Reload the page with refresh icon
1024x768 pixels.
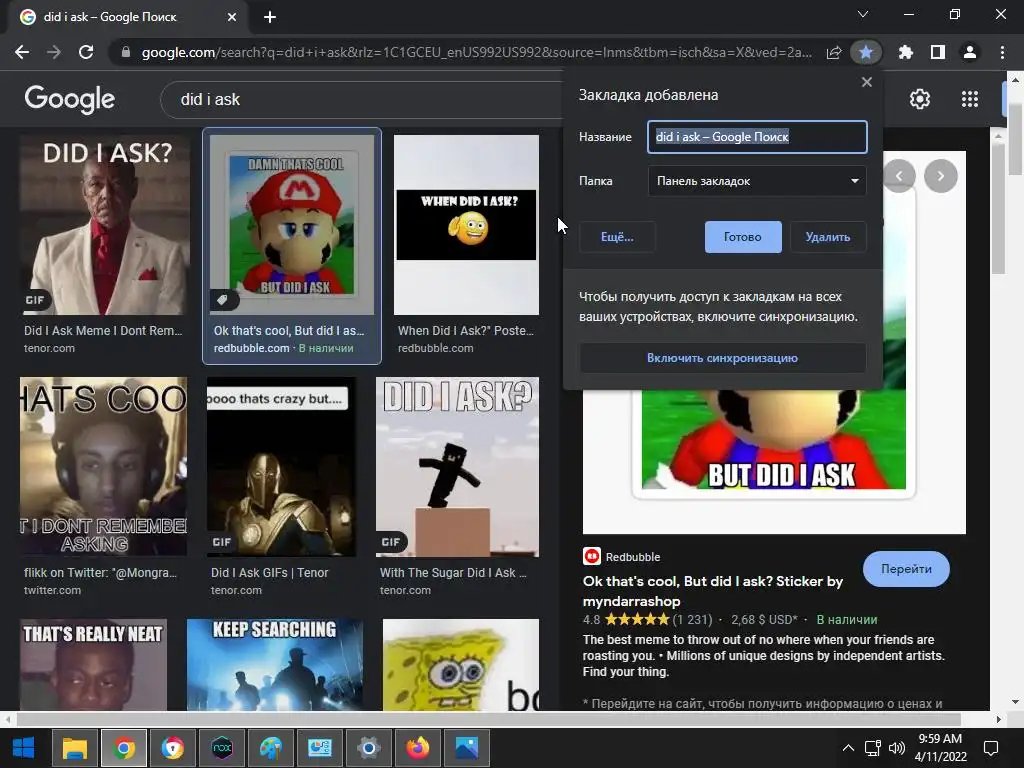(x=86, y=52)
